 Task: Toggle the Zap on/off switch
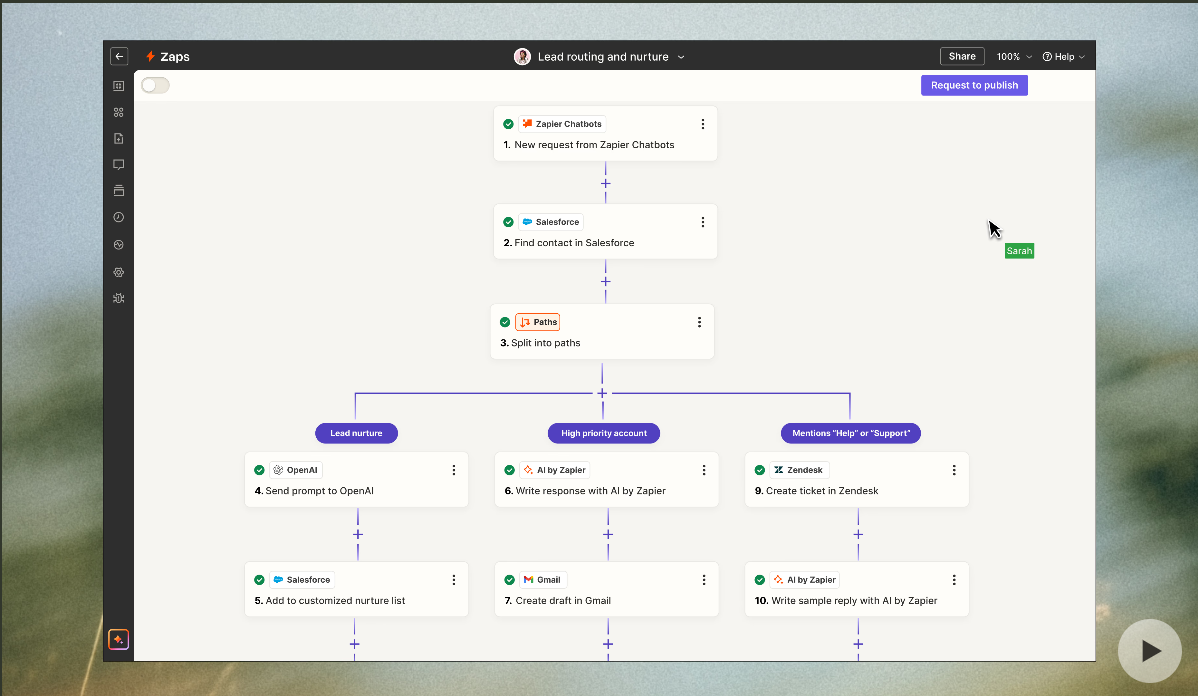[x=155, y=86]
